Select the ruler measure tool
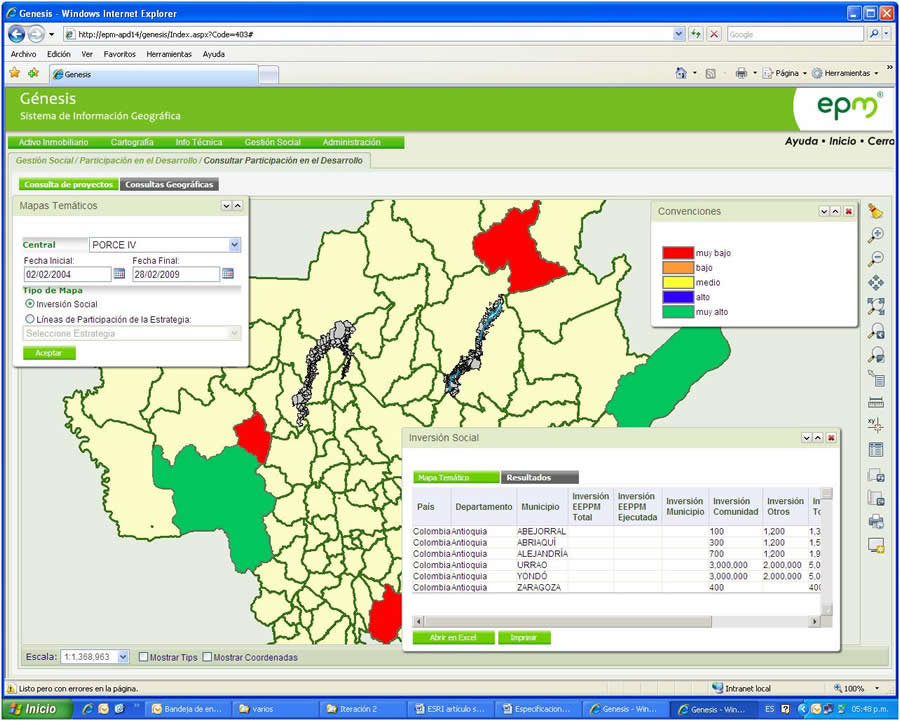This screenshot has height=721, width=900. coord(876,402)
